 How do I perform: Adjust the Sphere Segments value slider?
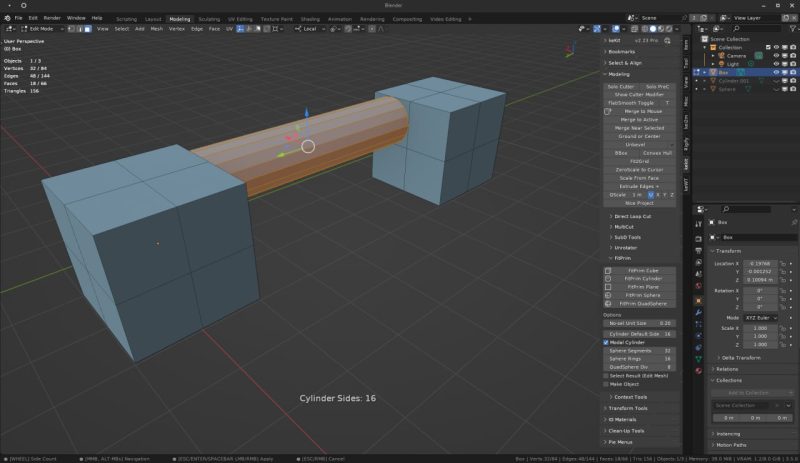tap(640, 351)
